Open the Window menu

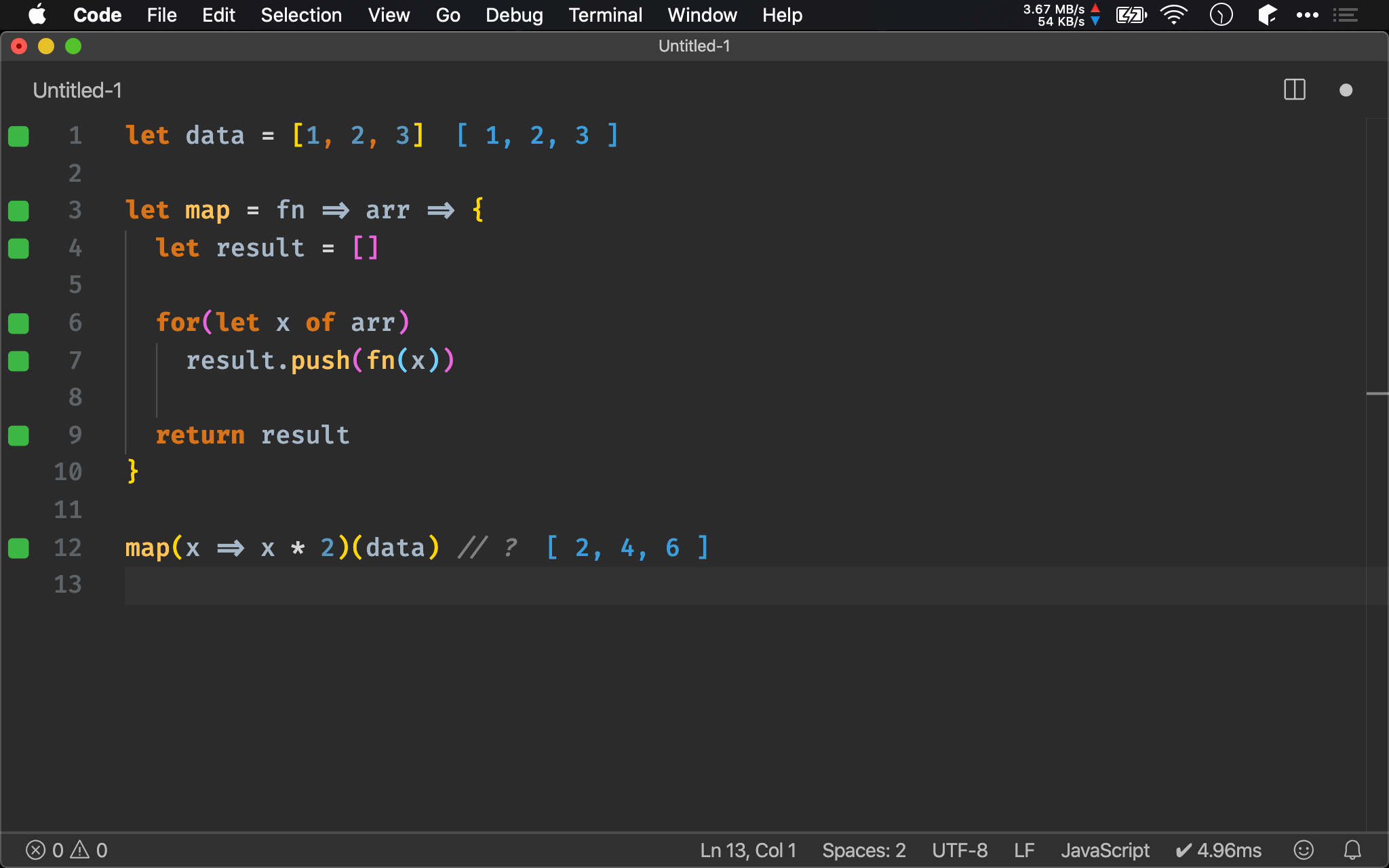pos(702,15)
